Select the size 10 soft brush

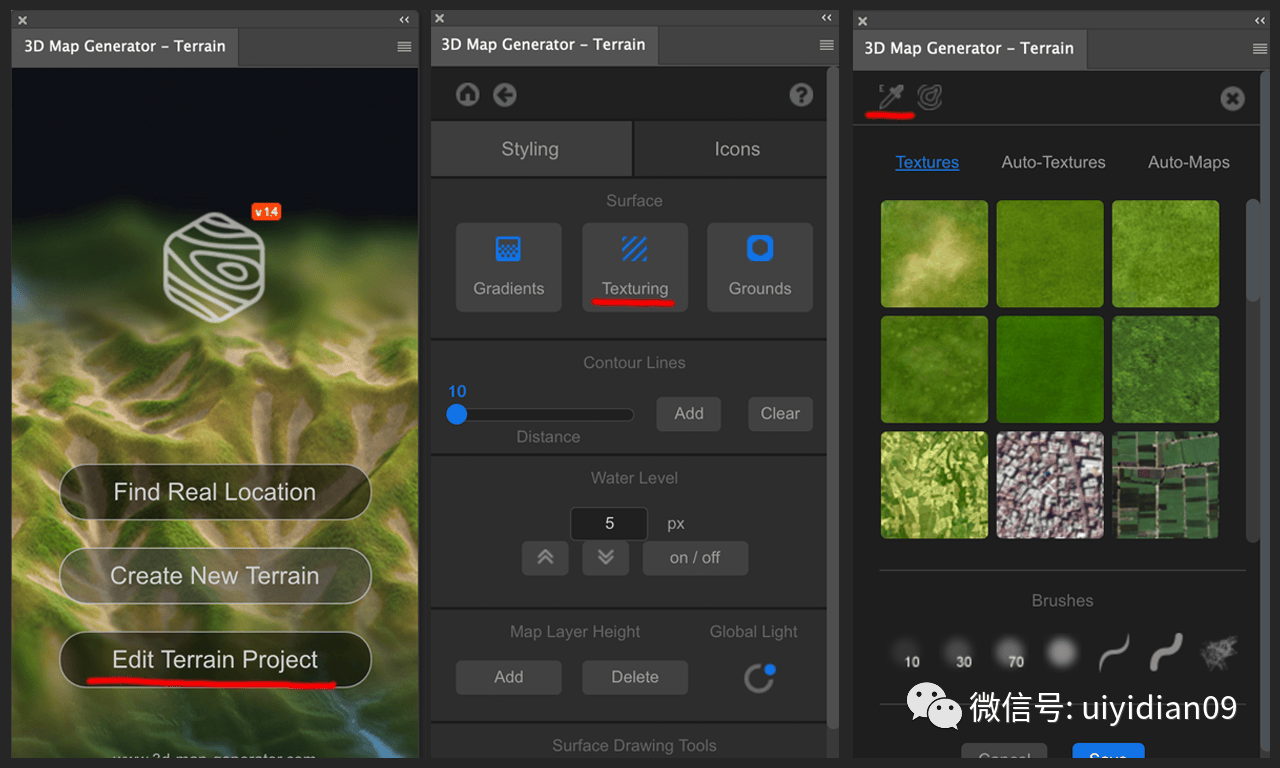pos(908,654)
